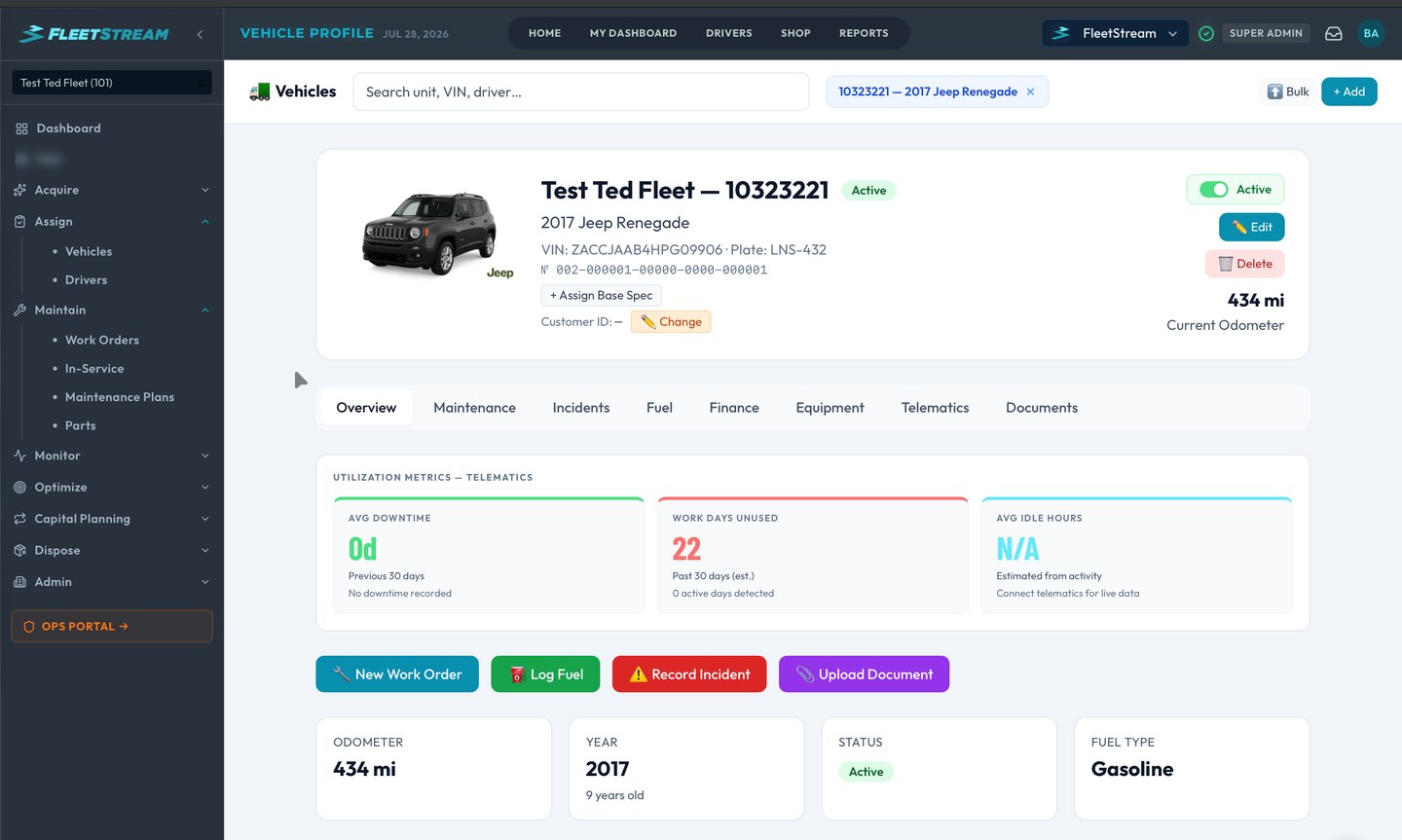Screen dimensions: 1402x840
Task: Open Work Orders in the sidebar
Action: [102, 340]
